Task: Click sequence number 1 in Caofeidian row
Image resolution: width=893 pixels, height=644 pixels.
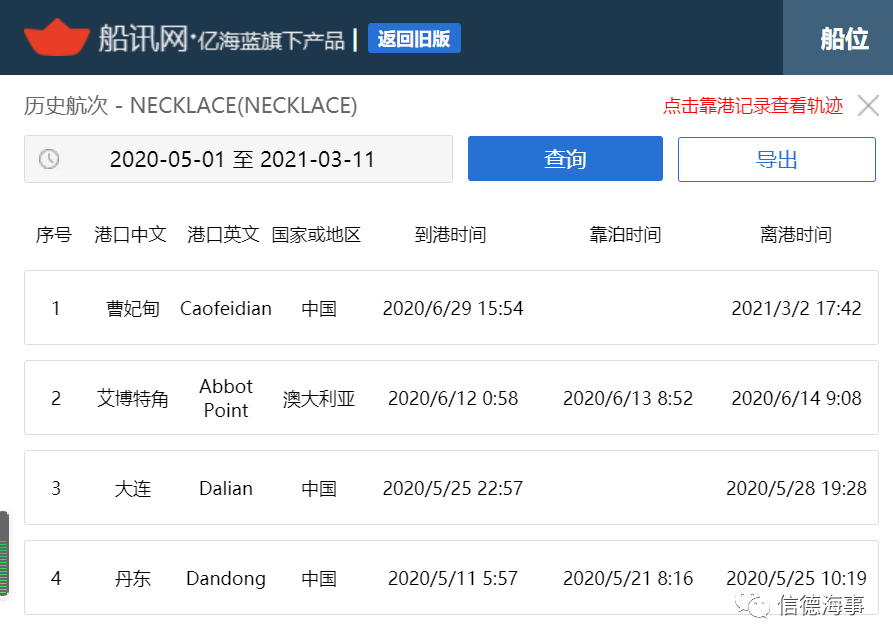Action: tap(56, 308)
